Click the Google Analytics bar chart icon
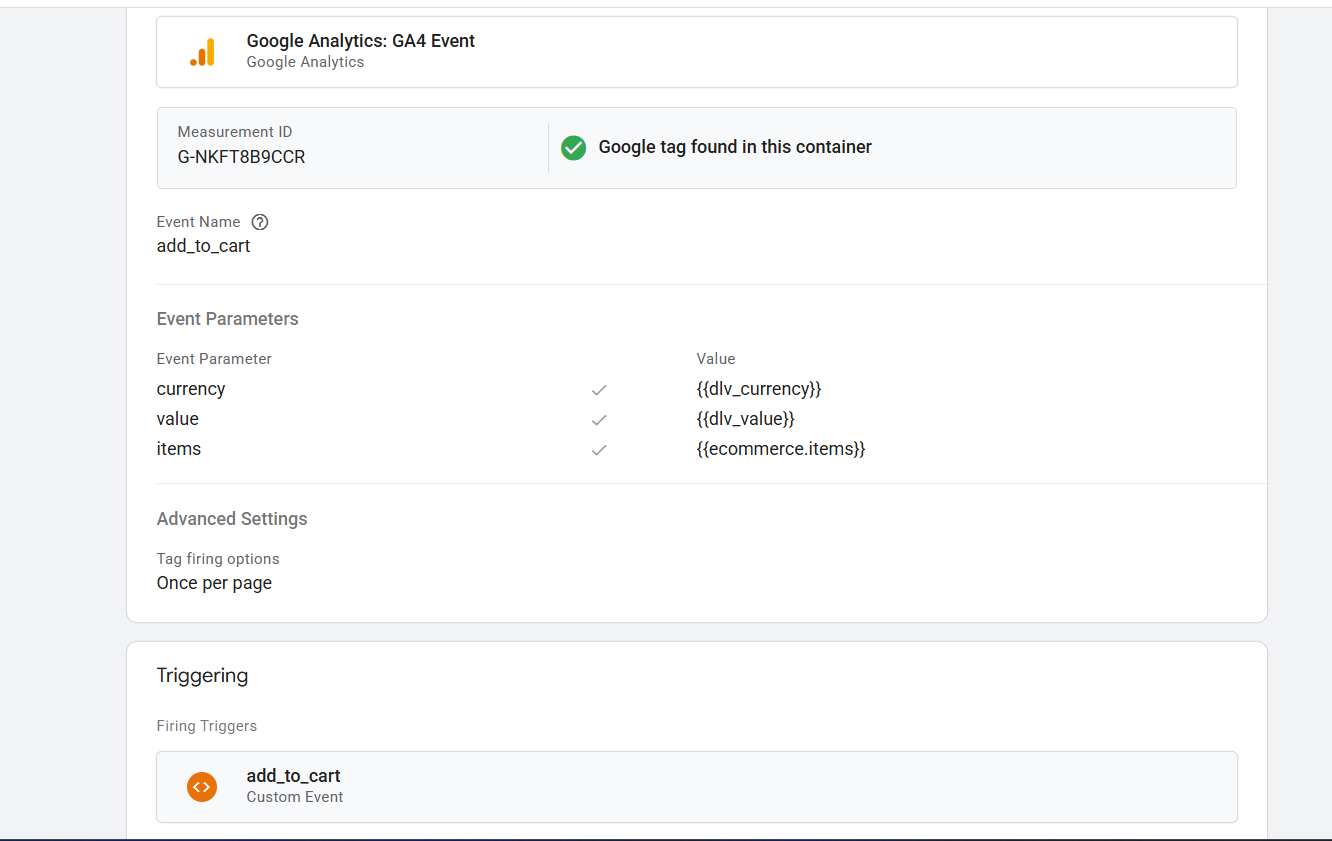1332x841 pixels. pyautogui.click(x=202, y=52)
